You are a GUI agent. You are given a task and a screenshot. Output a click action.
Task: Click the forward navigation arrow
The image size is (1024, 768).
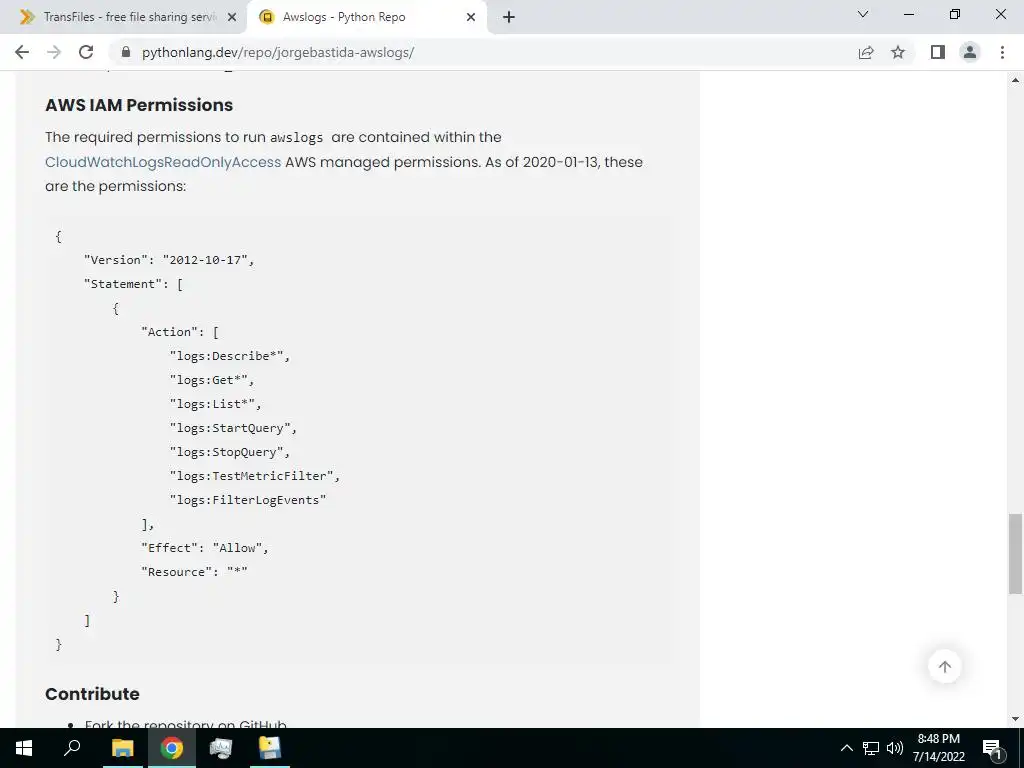(x=54, y=52)
